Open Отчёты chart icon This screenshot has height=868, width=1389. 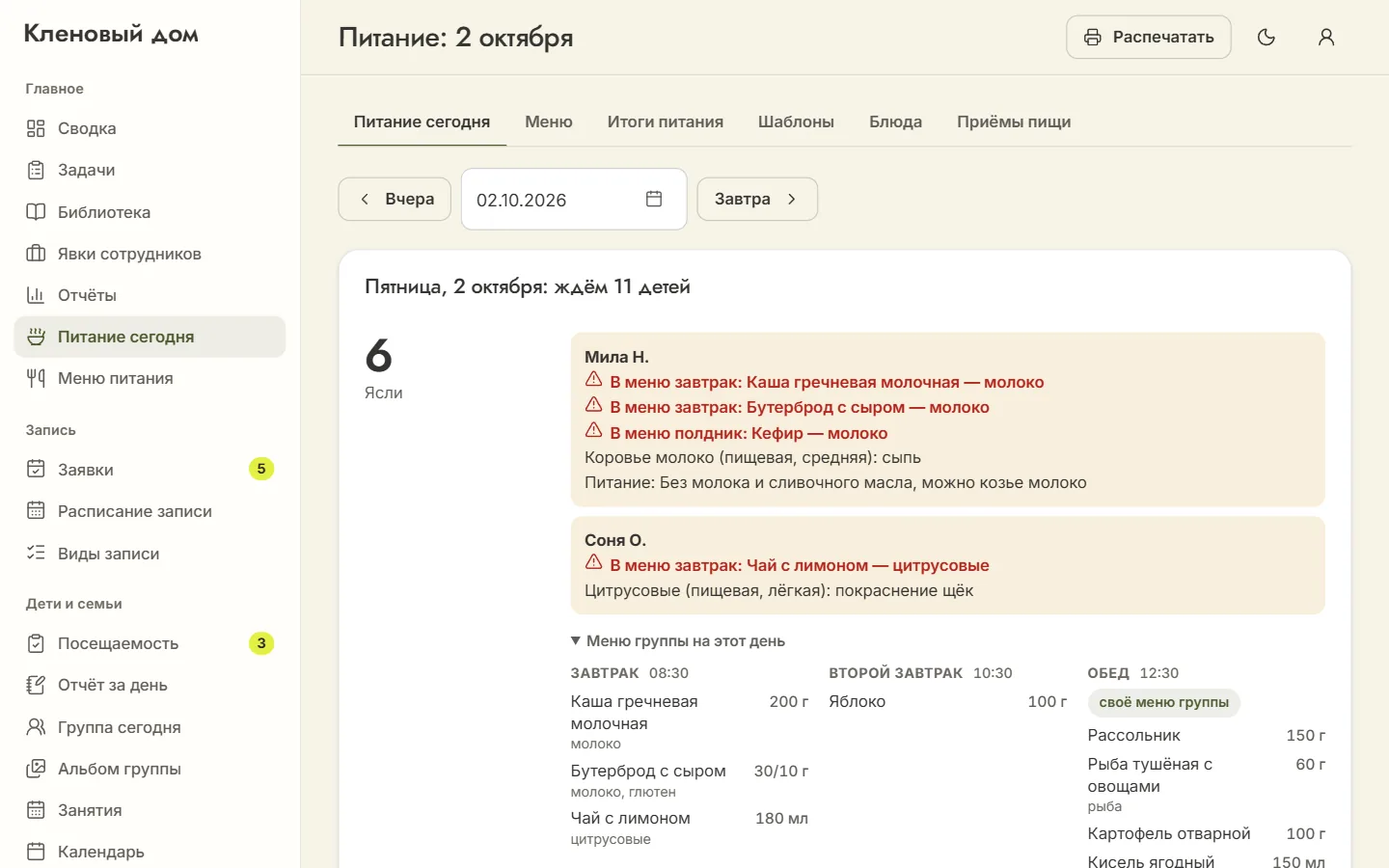36,295
